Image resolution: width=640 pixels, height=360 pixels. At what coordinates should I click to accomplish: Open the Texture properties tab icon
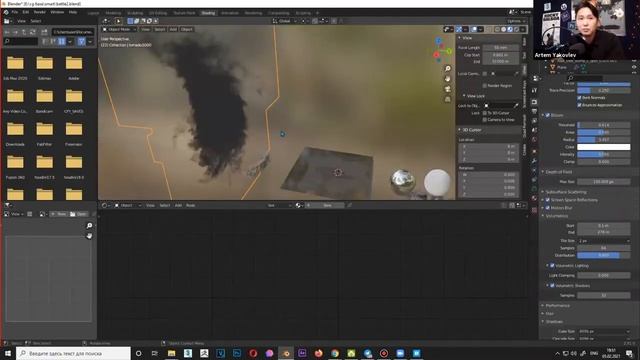[534, 210]
